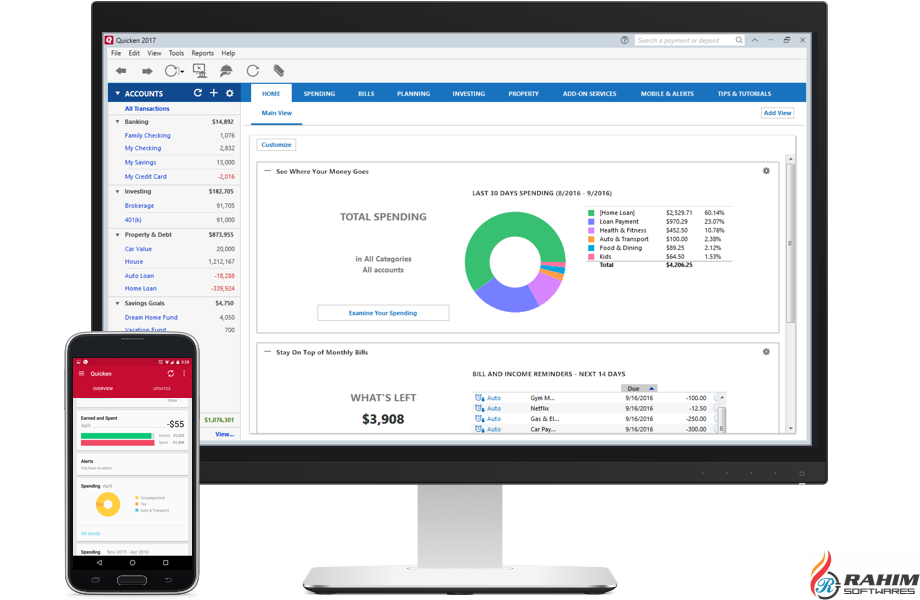Click the reminder icon on the Gas & El... row

coord(479,419)
